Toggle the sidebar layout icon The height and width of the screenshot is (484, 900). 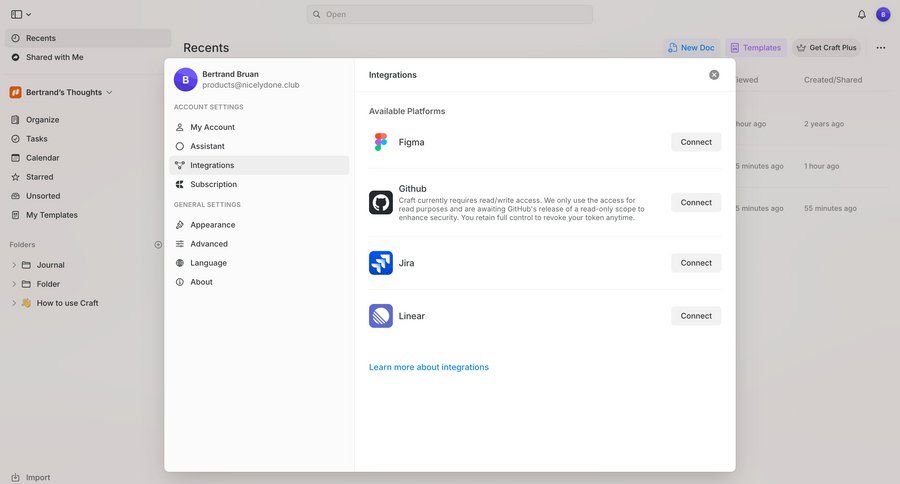coord(16,14)
